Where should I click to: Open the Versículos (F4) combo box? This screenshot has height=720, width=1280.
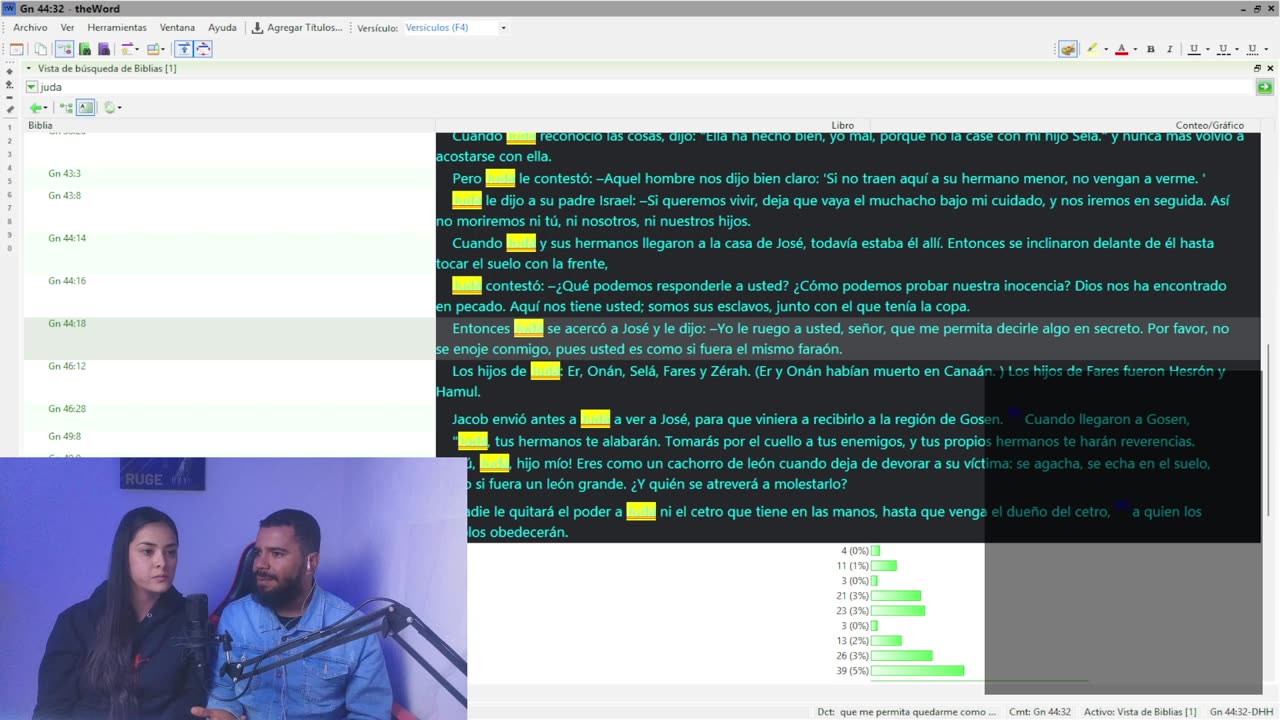click(455, 28)
